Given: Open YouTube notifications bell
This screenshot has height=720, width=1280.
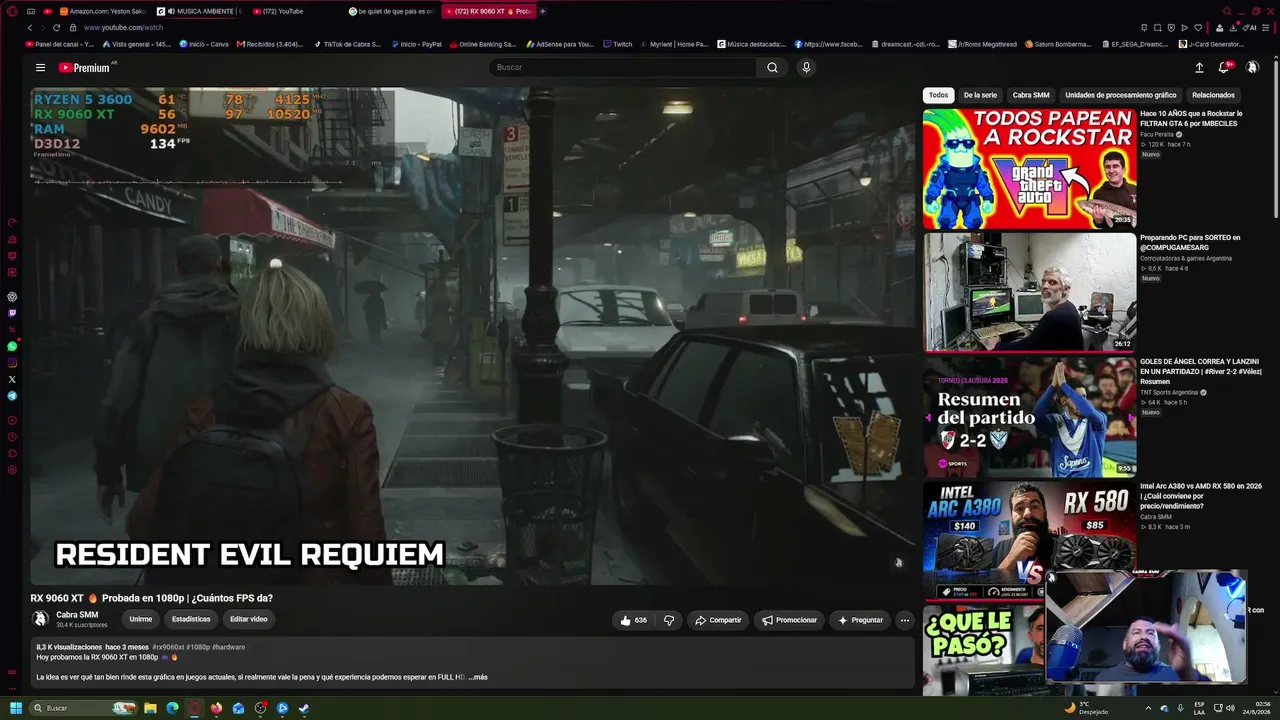Looking at the screenshot, I should (1223, 68).
